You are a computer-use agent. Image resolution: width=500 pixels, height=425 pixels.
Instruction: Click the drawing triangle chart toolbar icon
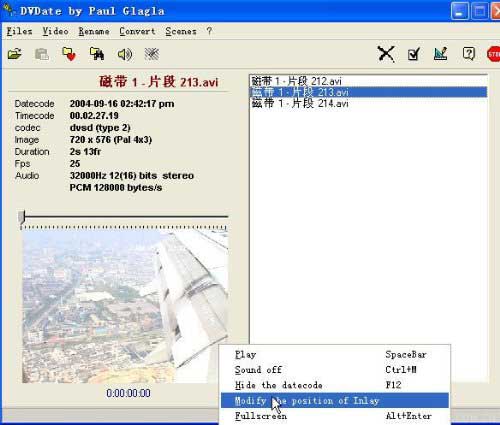(x=441, y=54)
